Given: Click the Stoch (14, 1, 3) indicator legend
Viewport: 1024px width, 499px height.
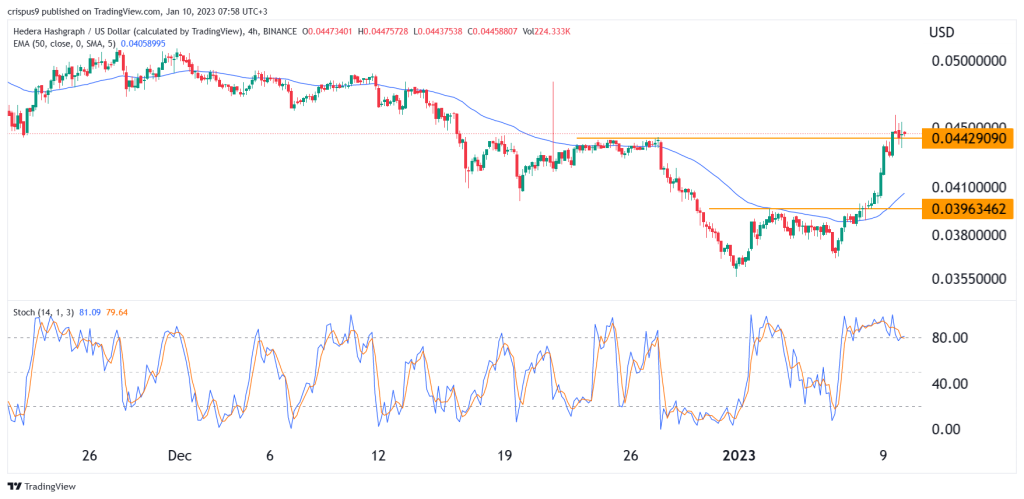Looking at the screenshot, I should pos(42,312).
